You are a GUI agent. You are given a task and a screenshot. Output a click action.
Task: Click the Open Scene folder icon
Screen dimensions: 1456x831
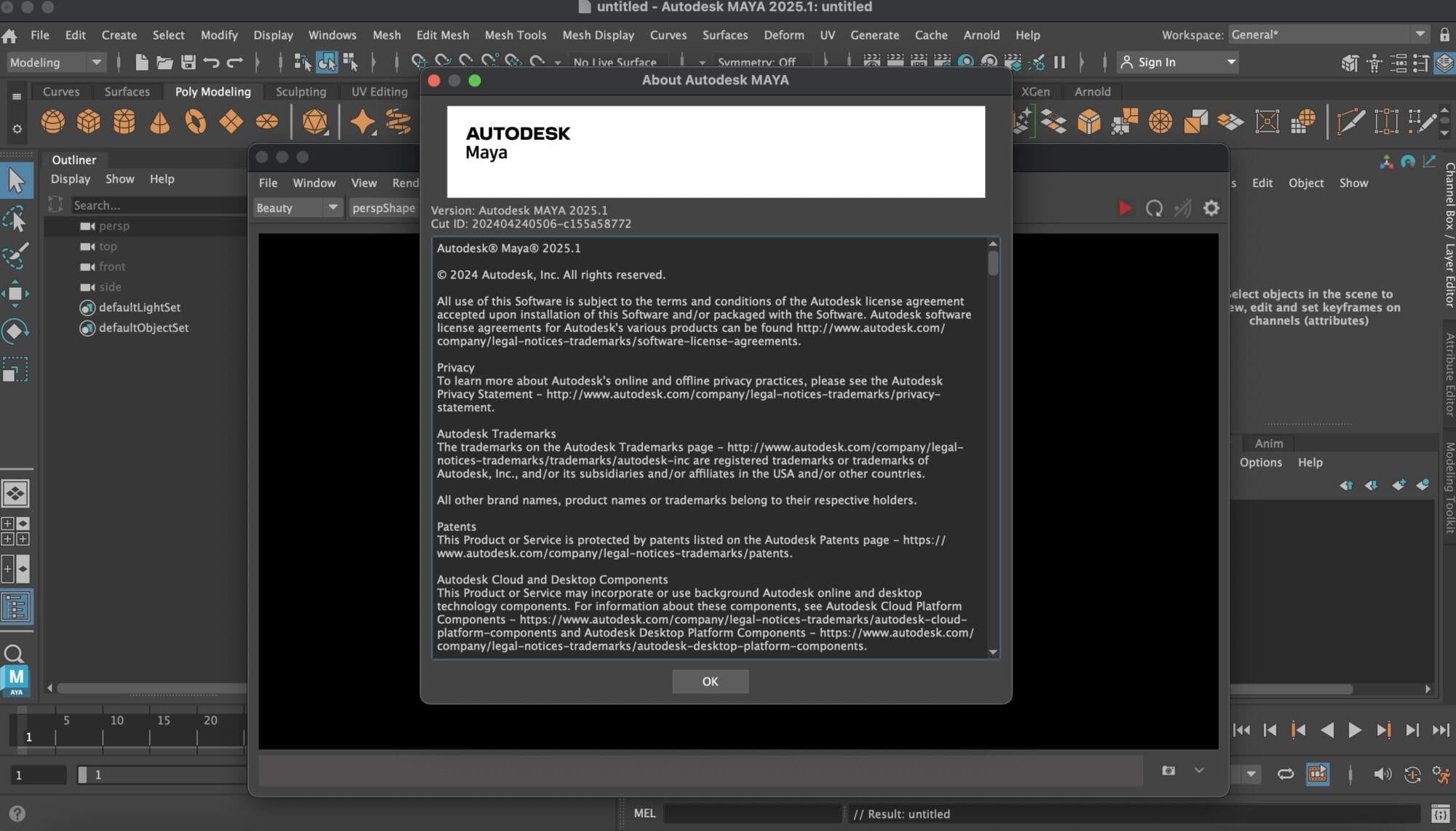(165, 63)
